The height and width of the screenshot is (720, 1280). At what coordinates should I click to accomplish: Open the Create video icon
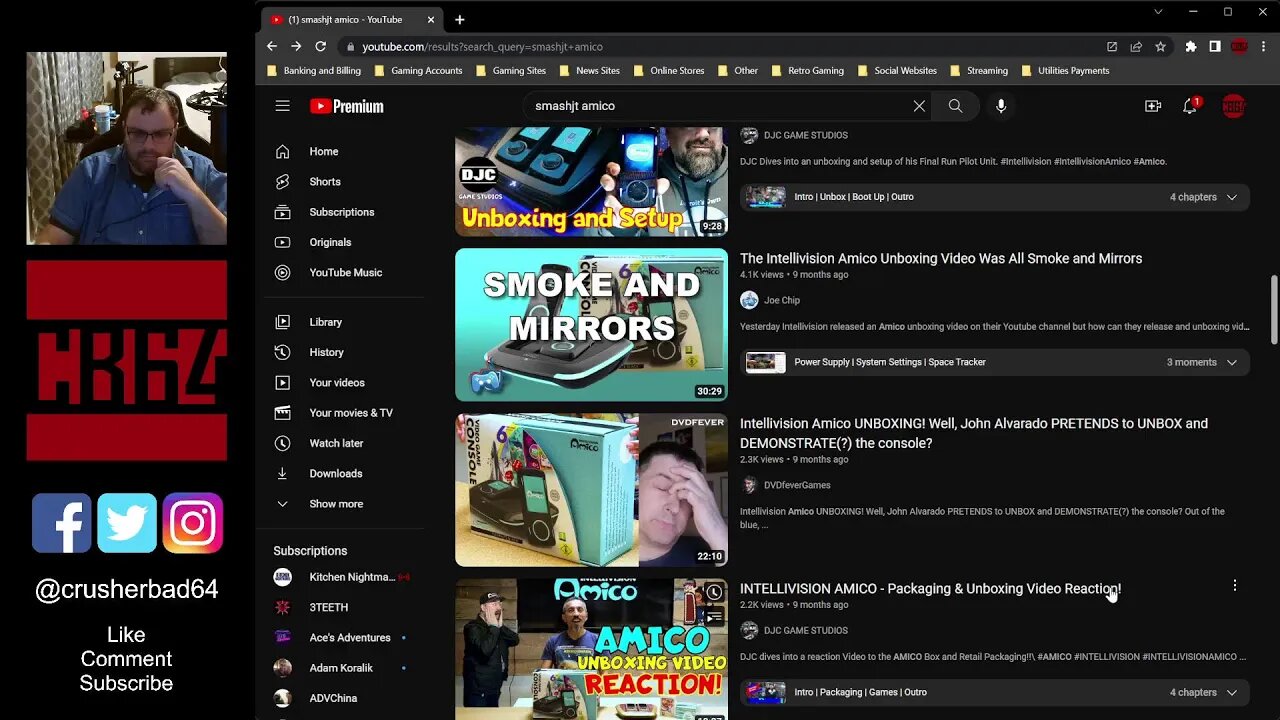click(1153, 106)
